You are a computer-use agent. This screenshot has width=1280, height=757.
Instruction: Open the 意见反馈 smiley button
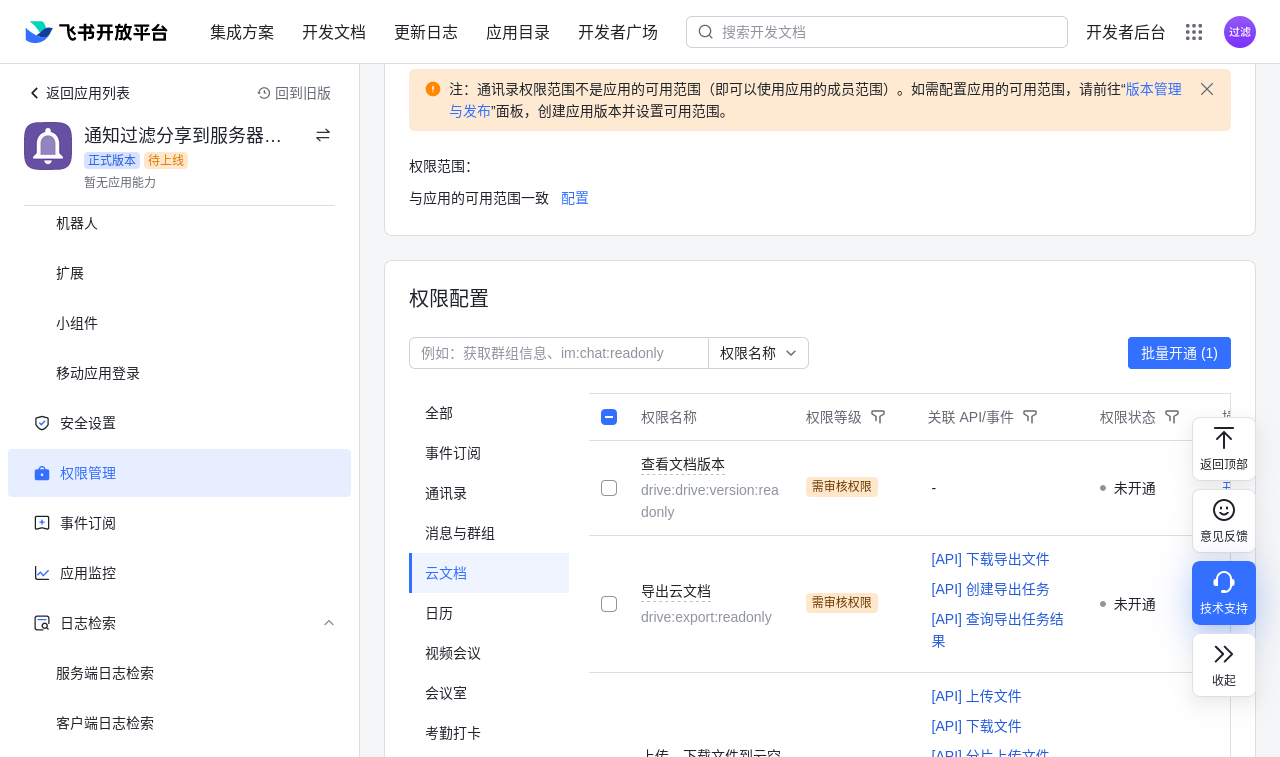pos(1224,521)
